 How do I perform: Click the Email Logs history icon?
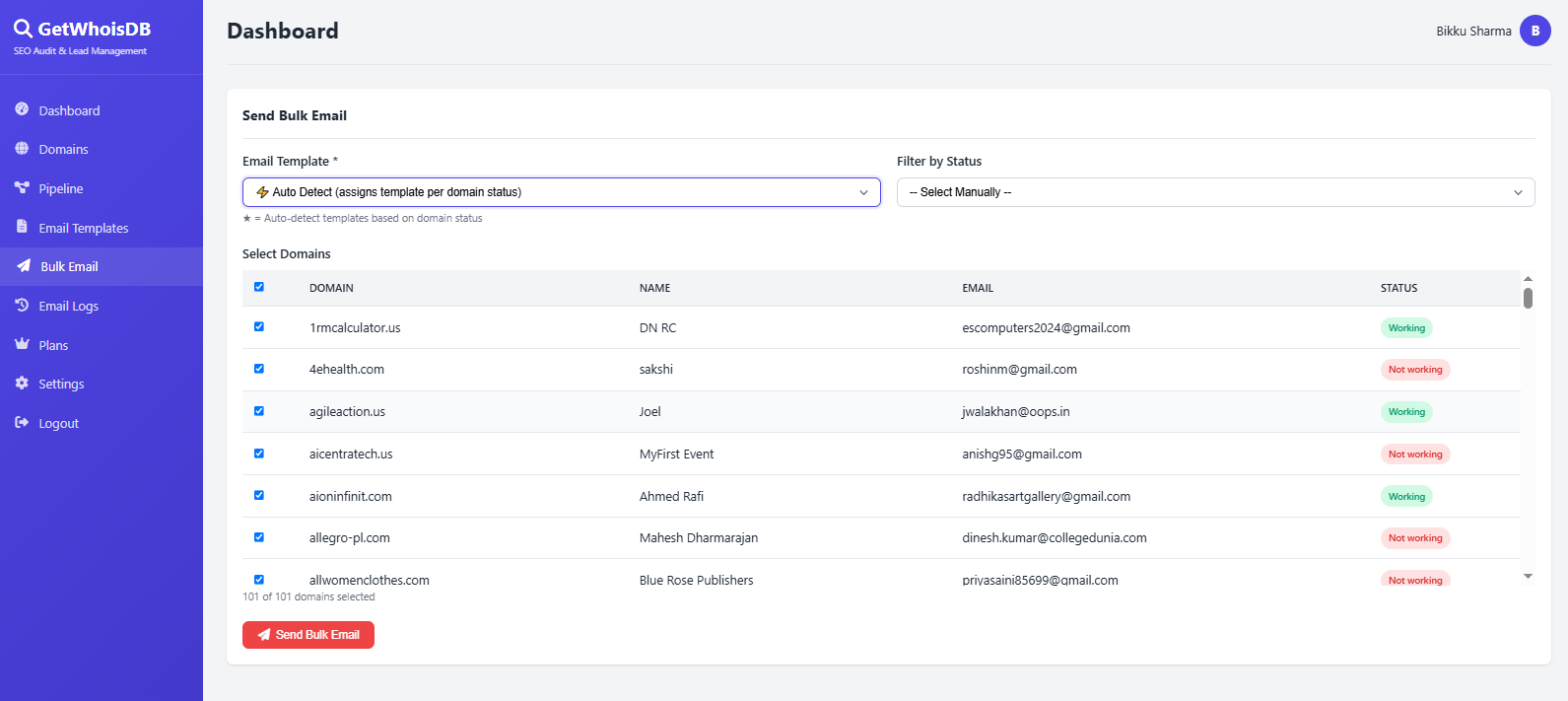coord(22,306)
